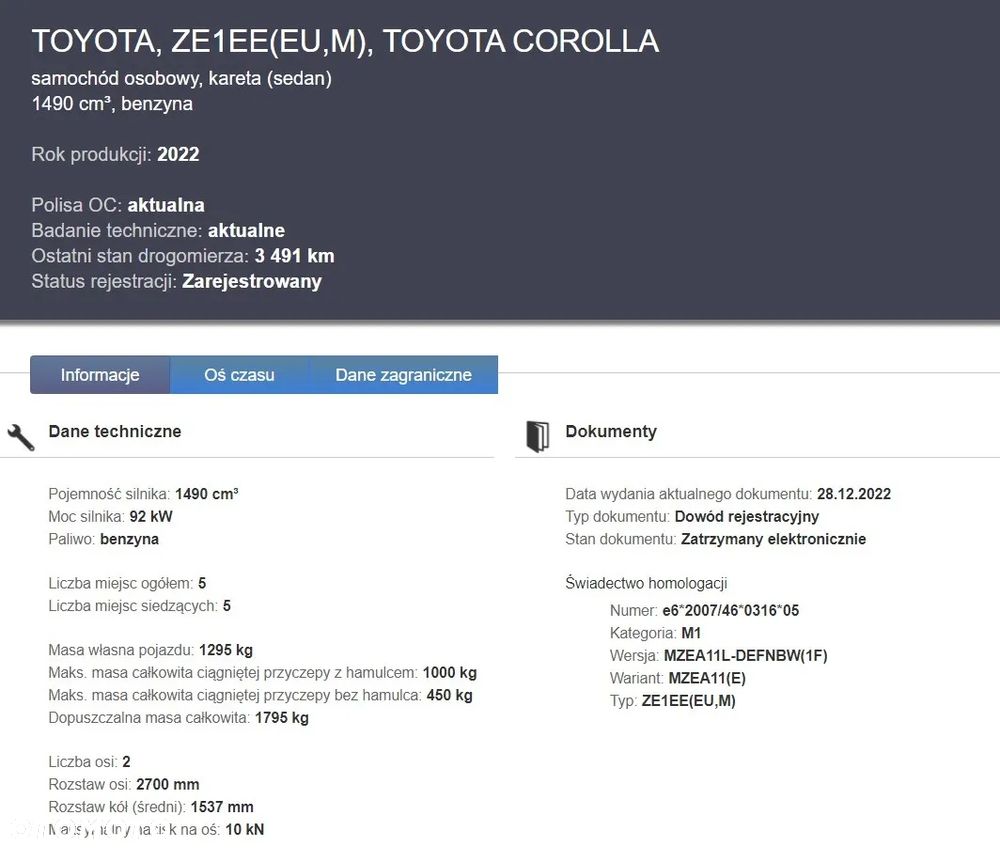
Task: Open the Dane zagraniczne tab
Action: tap(403, 375)
